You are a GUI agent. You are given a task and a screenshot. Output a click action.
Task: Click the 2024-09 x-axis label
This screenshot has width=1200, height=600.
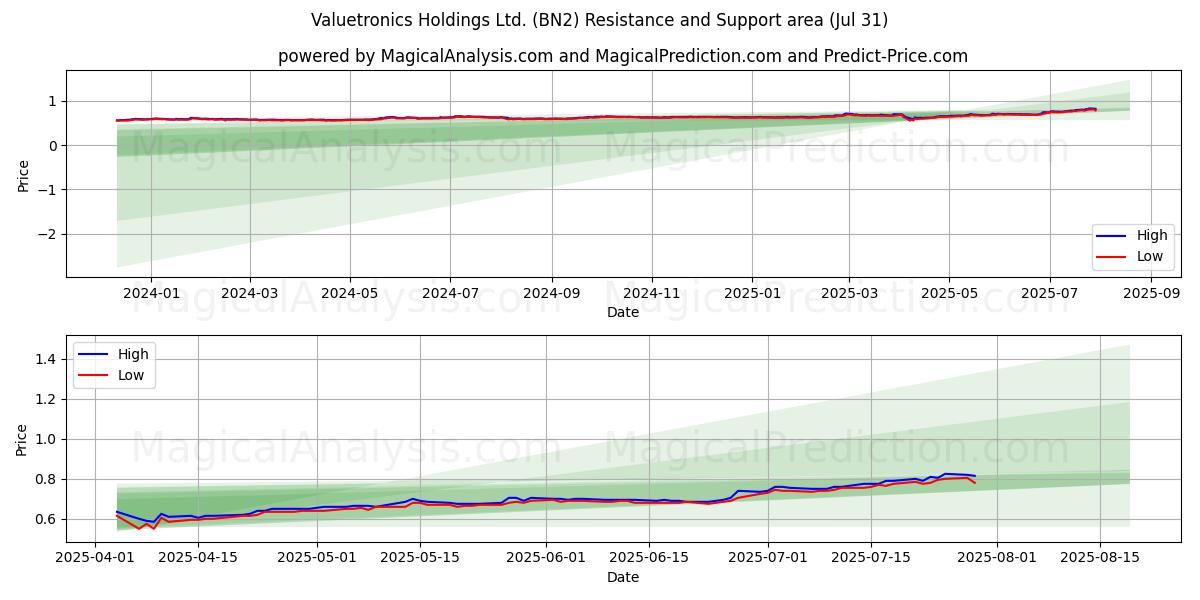click(x=552, y=294)
